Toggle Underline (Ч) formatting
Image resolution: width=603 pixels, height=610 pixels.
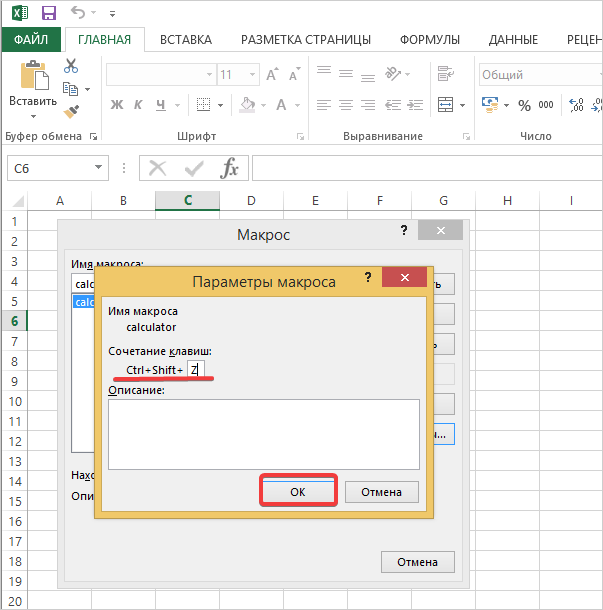162,105
